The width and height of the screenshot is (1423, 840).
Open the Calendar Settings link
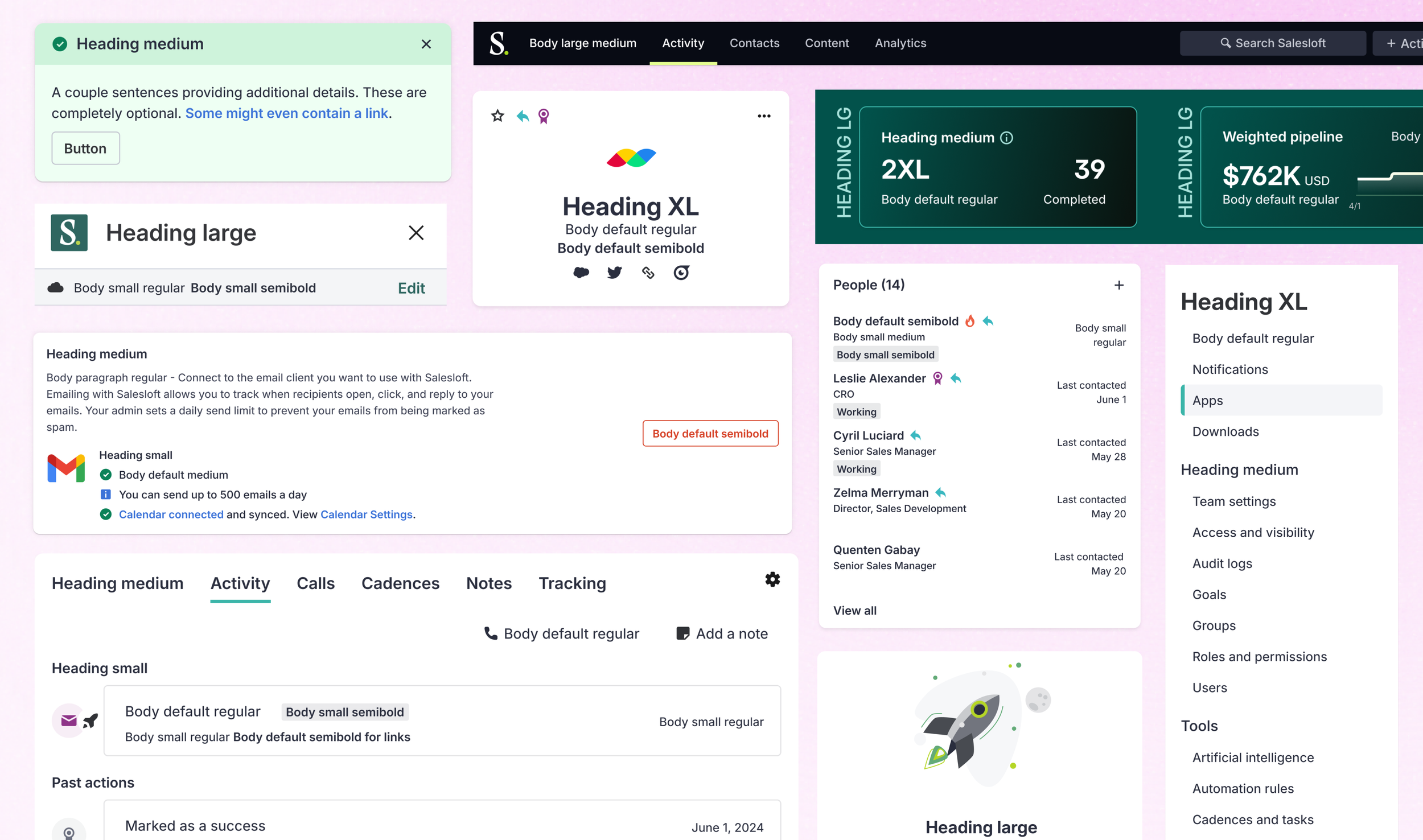pos(366,514)
